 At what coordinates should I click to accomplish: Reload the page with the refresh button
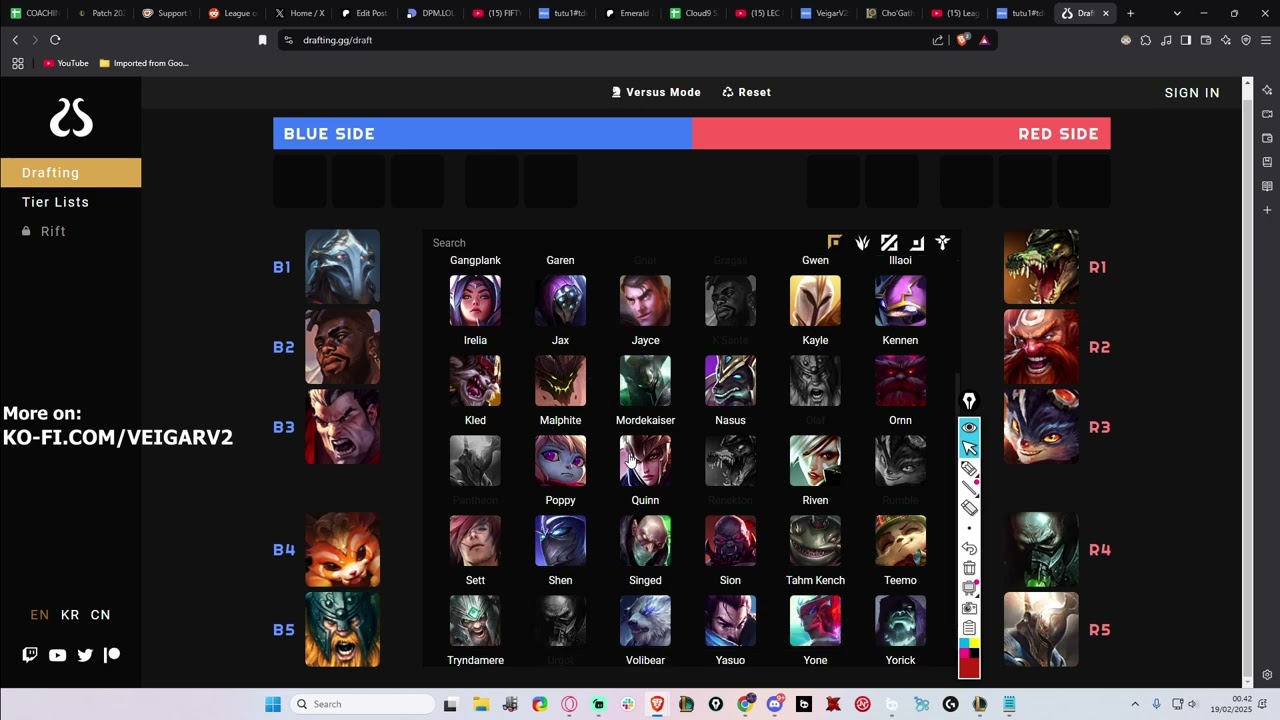click(x=55, y=40)
